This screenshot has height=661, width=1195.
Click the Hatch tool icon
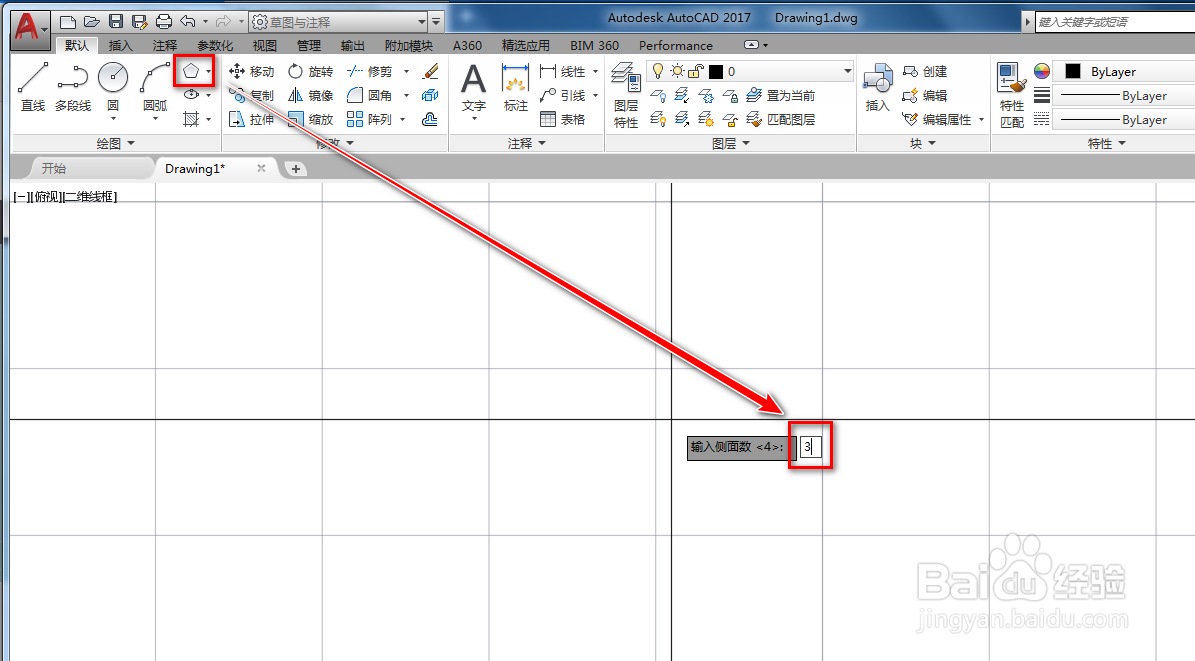(191, 119)
